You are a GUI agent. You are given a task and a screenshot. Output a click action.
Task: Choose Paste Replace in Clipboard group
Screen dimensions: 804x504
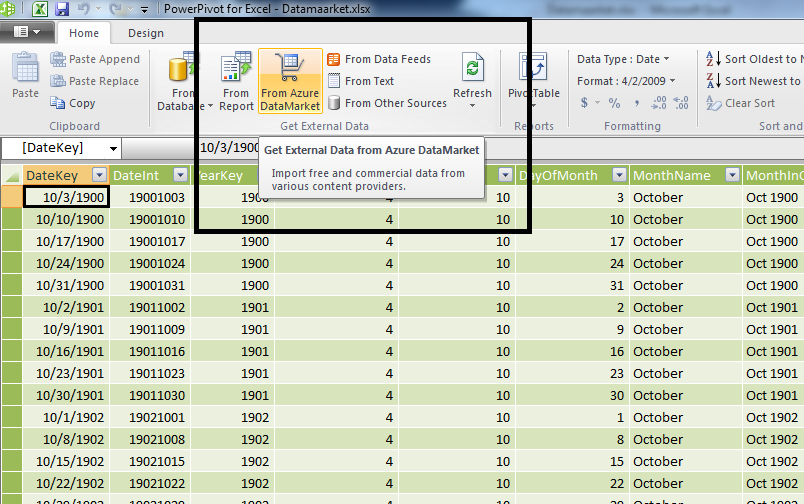click(x=94, y=81)
